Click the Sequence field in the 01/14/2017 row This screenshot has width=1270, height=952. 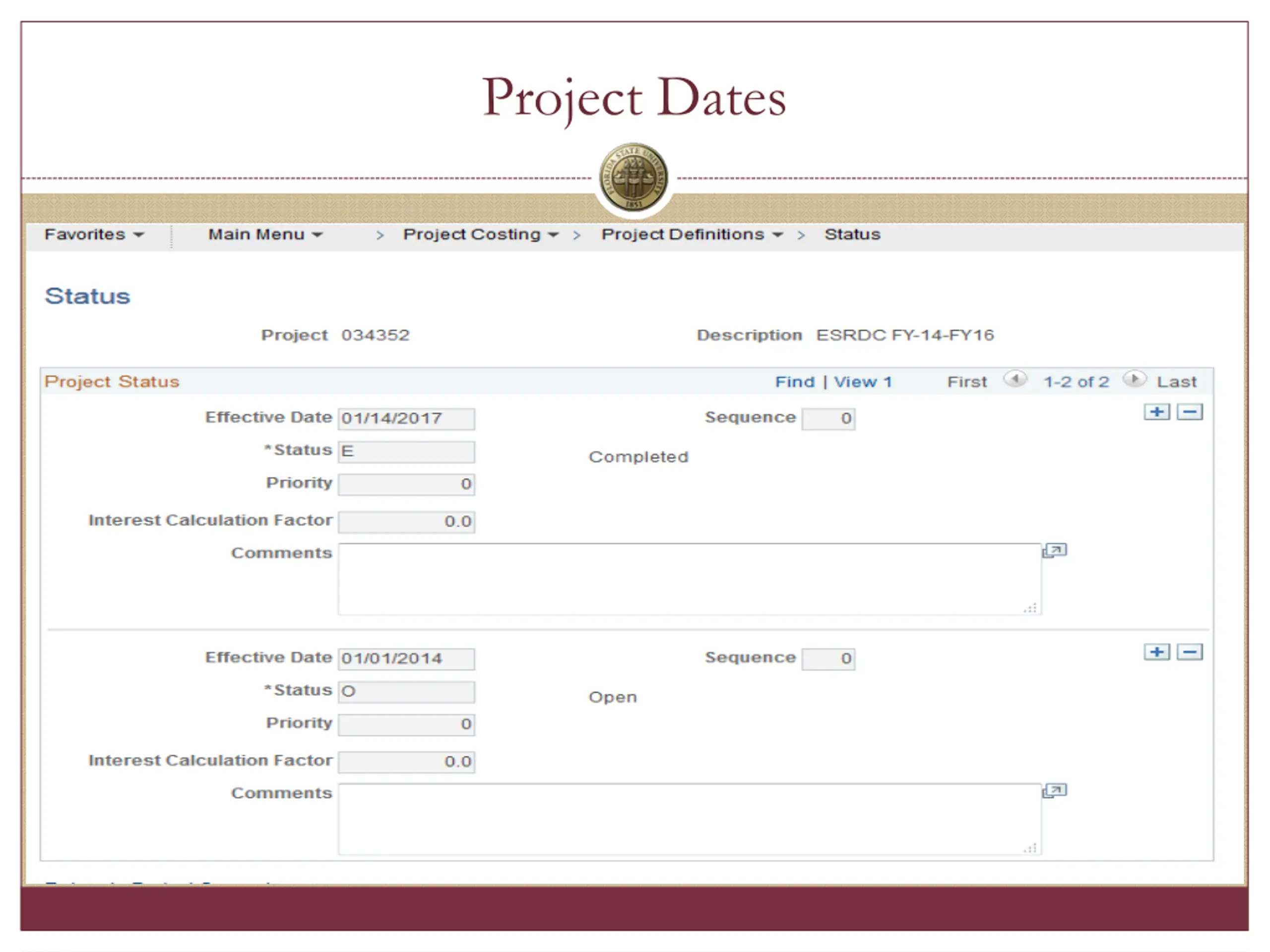pyautogui.click(x=828, y=419)
